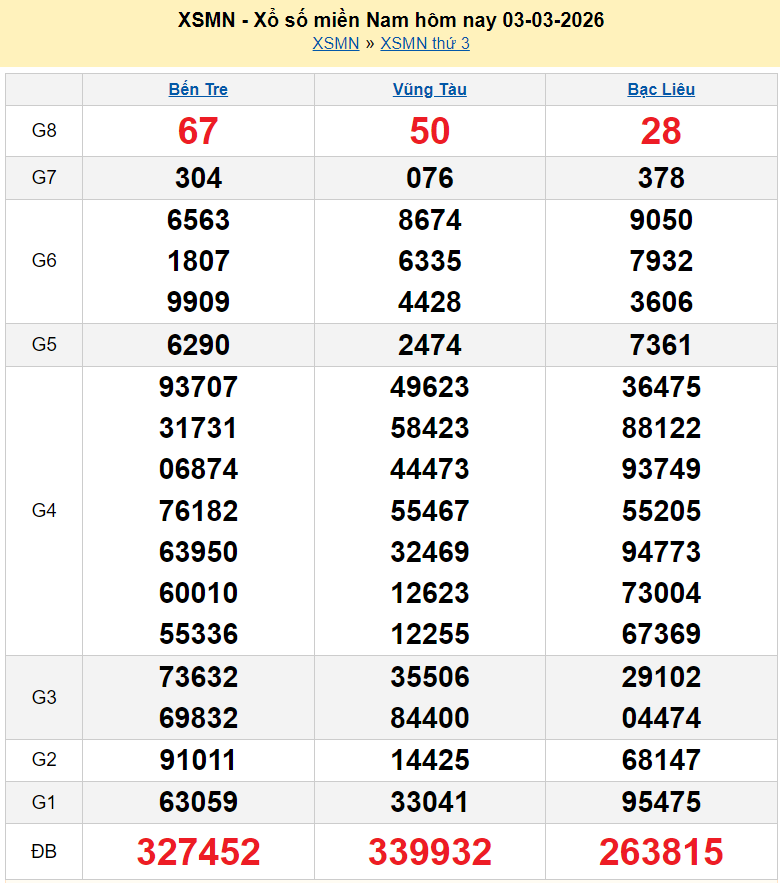Select Bến Tre special prize 327452

[198, 852]
